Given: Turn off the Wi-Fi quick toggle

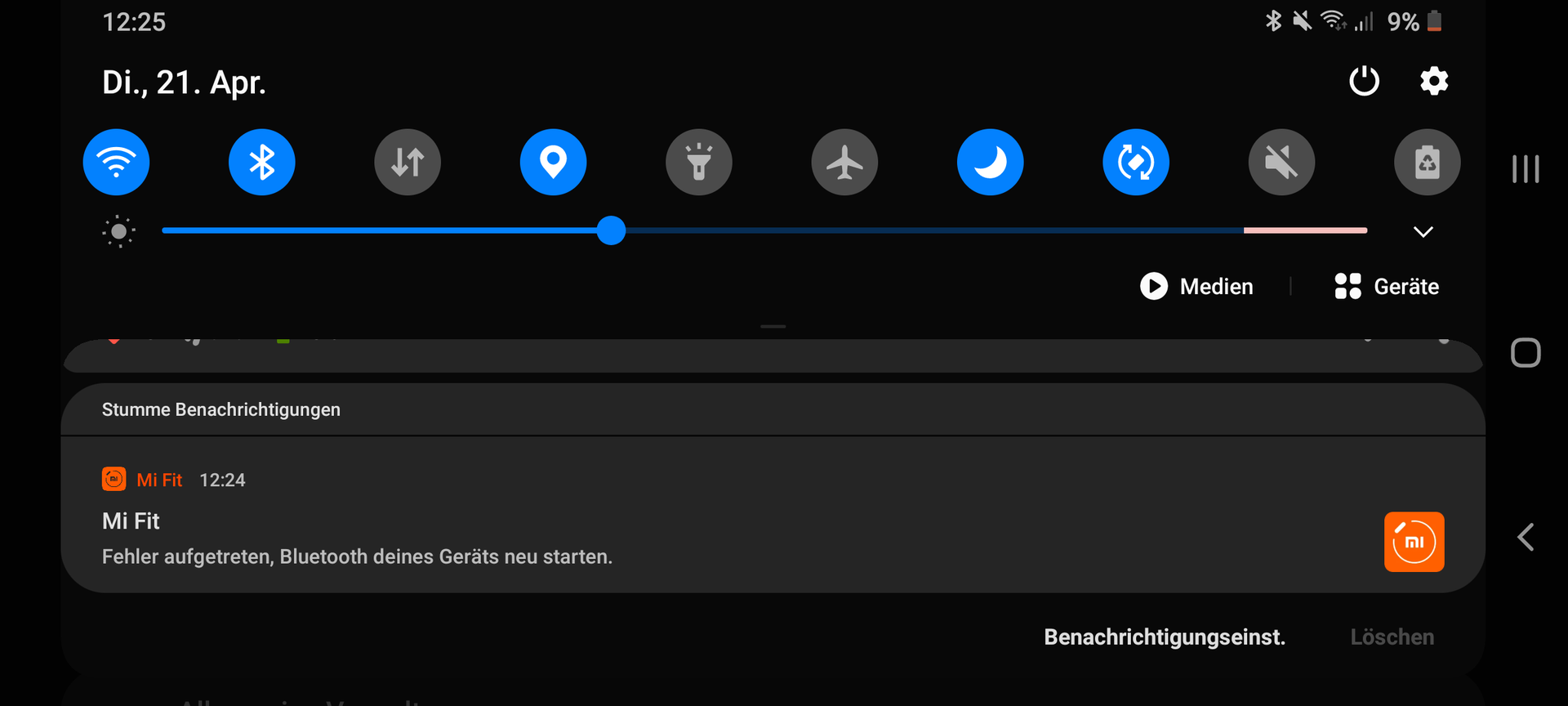Looking at the screenshot, I should point(116,162).
